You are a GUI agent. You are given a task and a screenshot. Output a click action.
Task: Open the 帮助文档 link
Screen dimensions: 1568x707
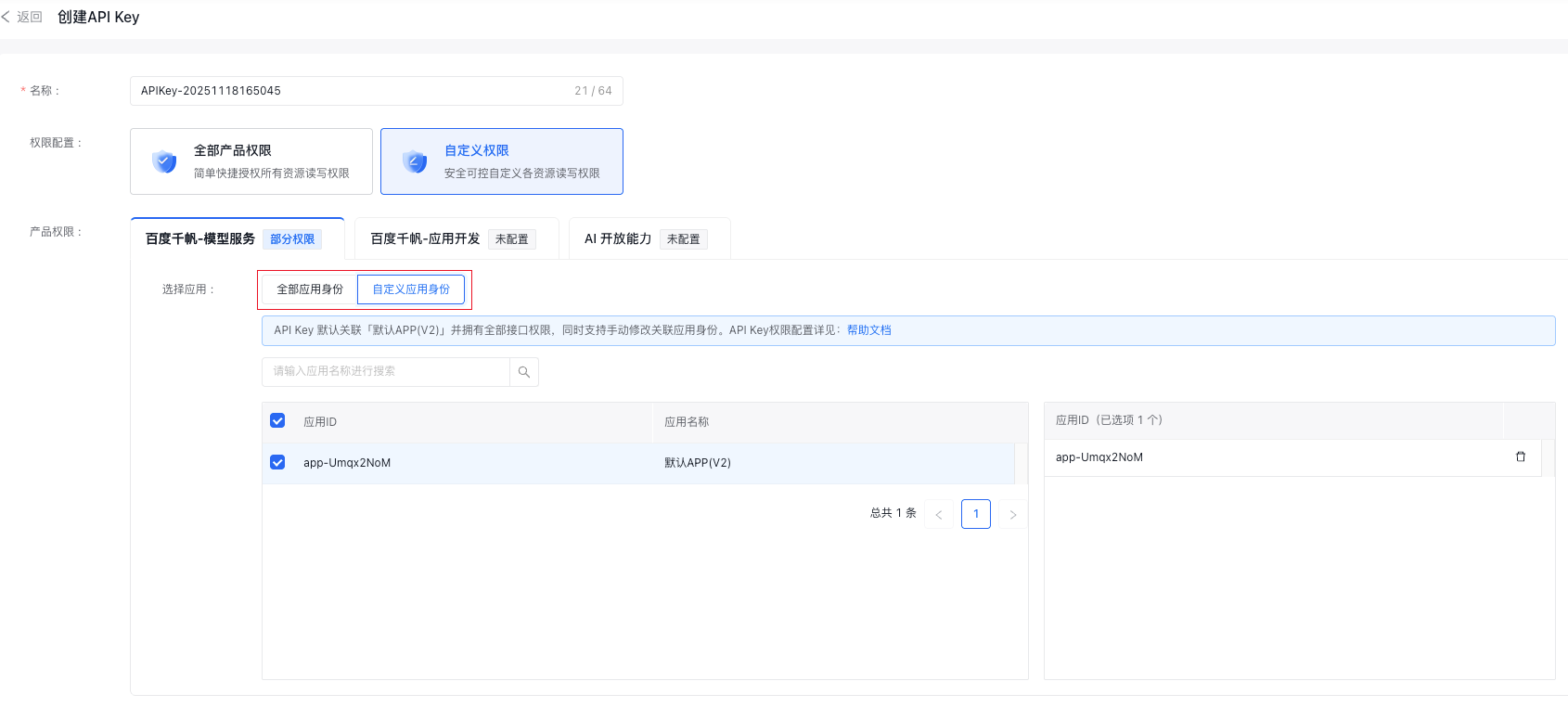coord(869,330)
